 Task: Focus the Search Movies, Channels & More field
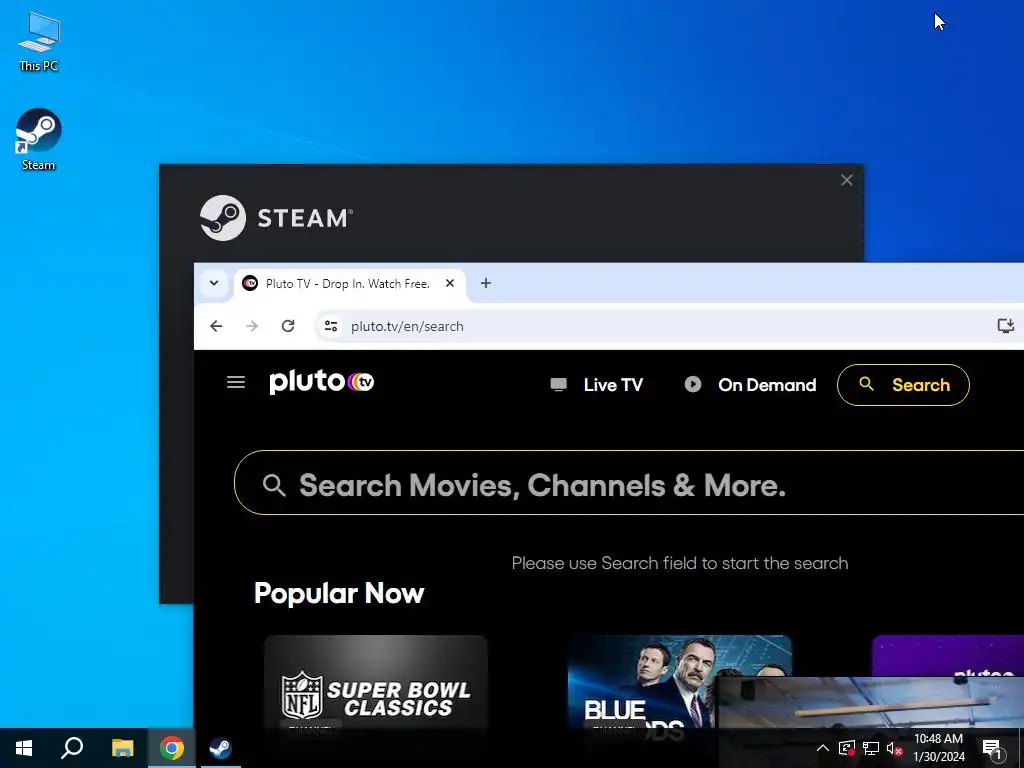(x=628, y=483)
